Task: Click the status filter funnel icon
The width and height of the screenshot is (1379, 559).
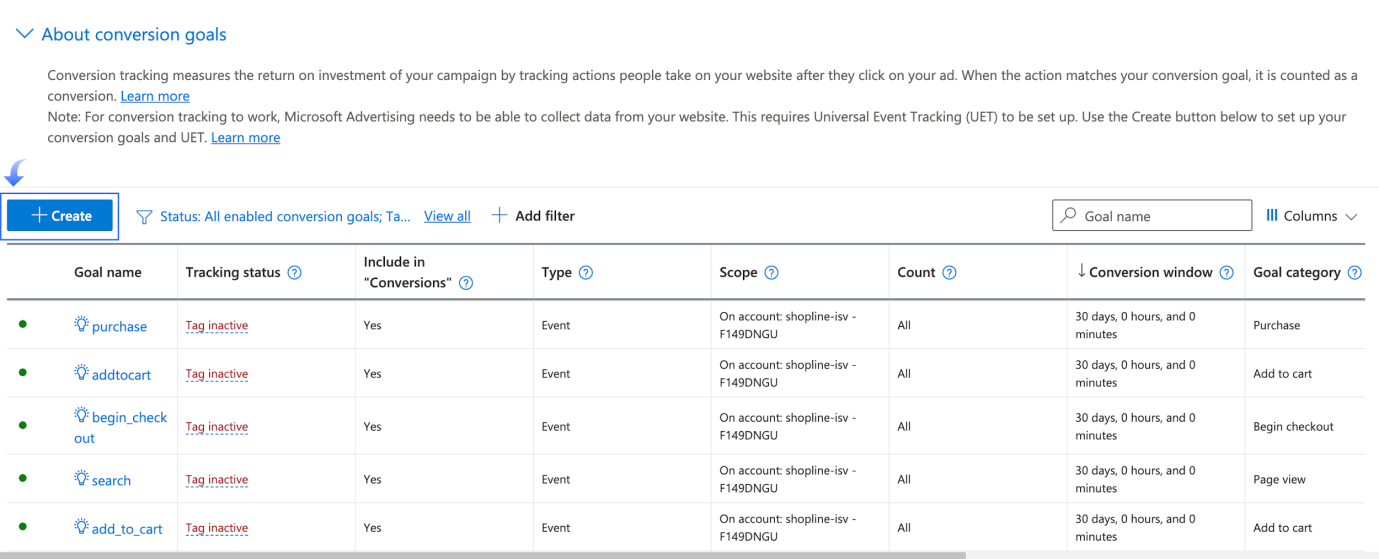Action: pos(144,217)
